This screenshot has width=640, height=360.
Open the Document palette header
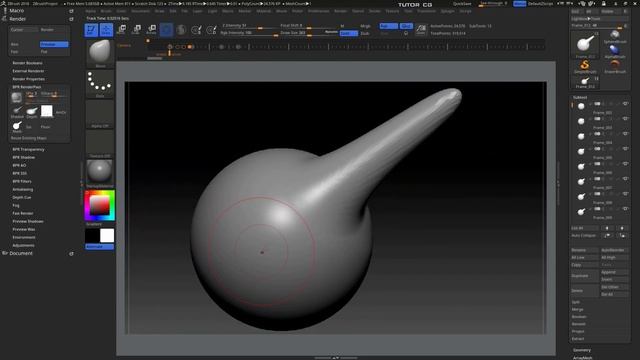(21, 253)
